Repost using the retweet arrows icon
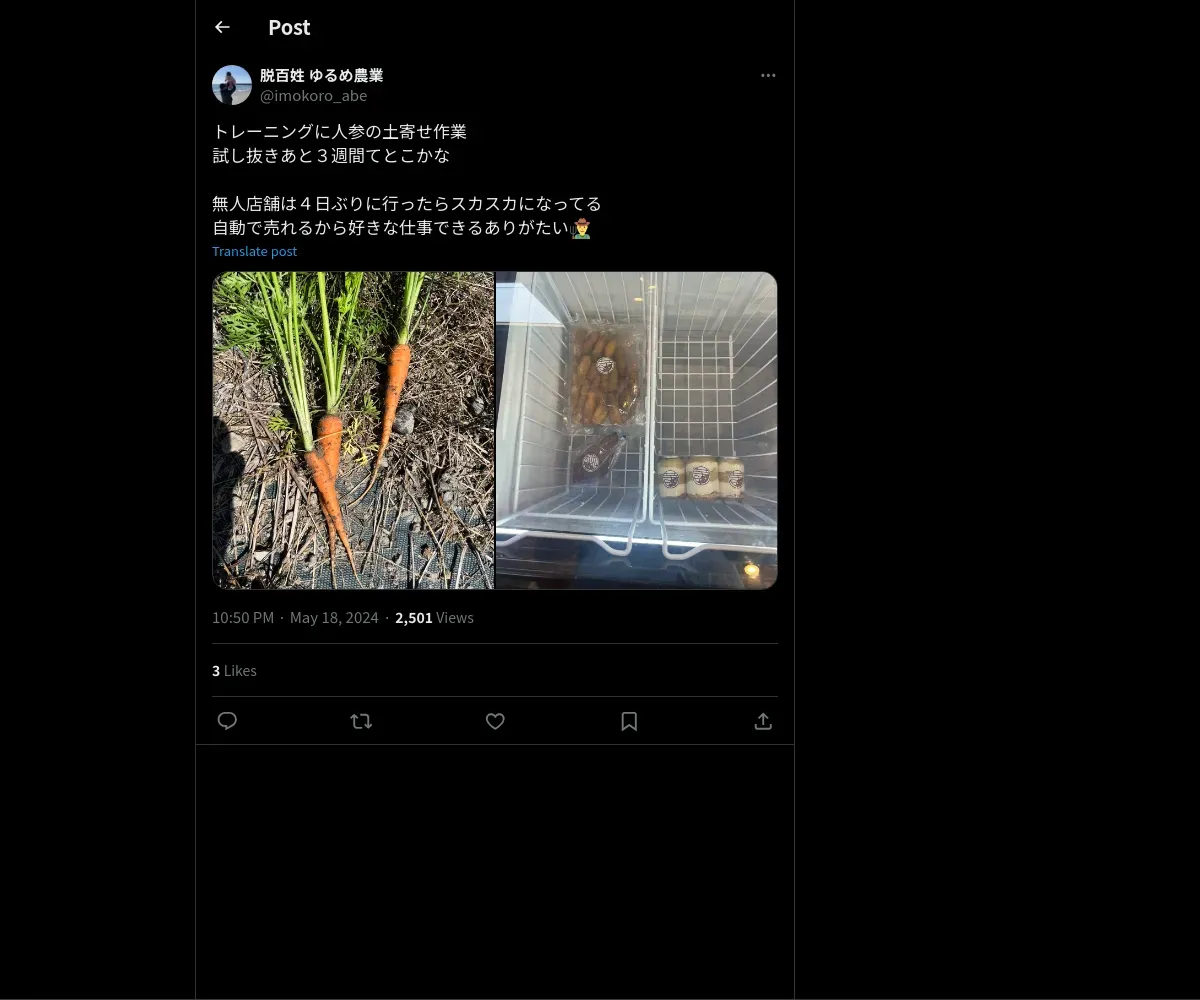The image size is (1200, 1000). coord(361,721)
